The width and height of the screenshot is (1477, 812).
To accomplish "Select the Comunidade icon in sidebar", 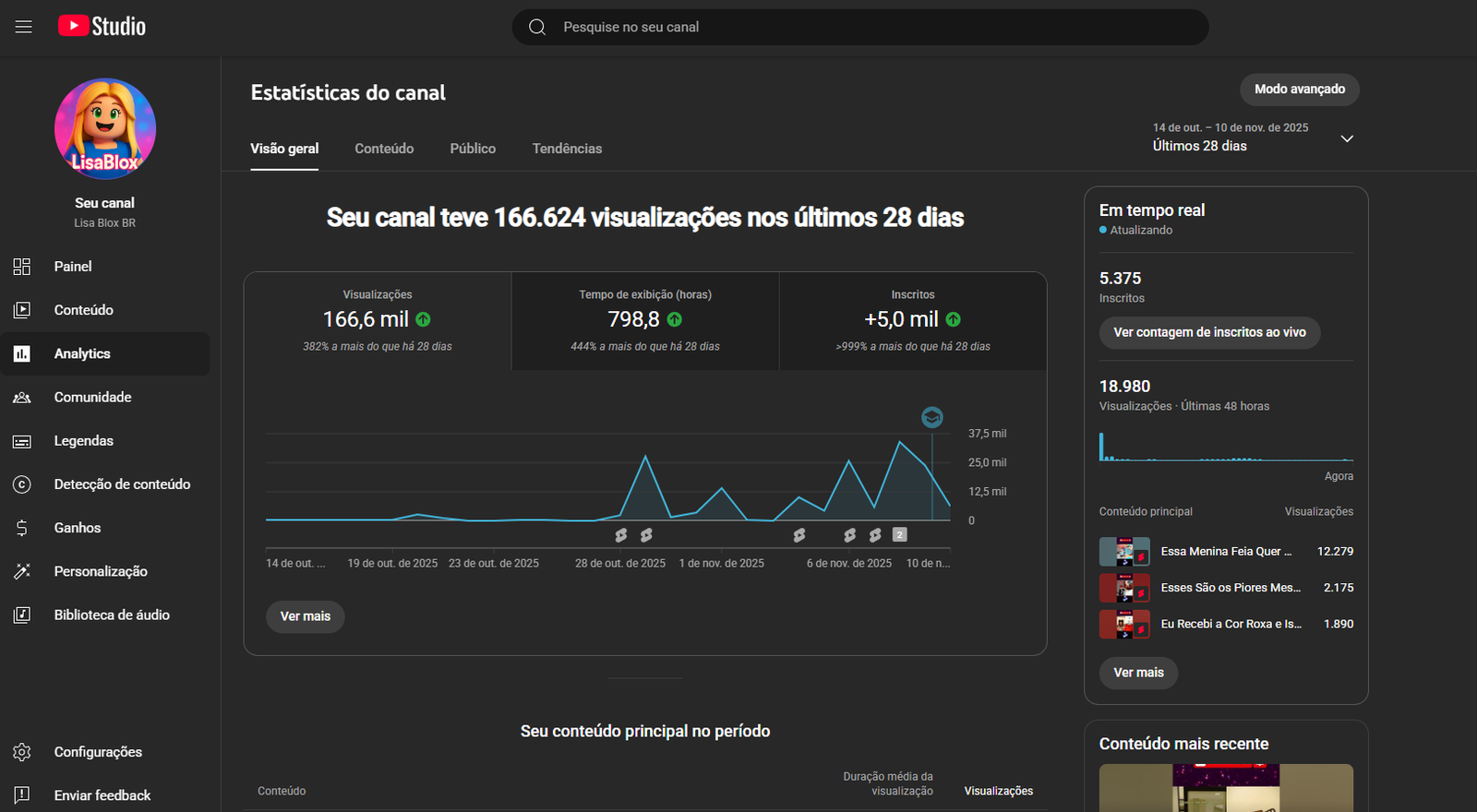I will click(22, 398).
